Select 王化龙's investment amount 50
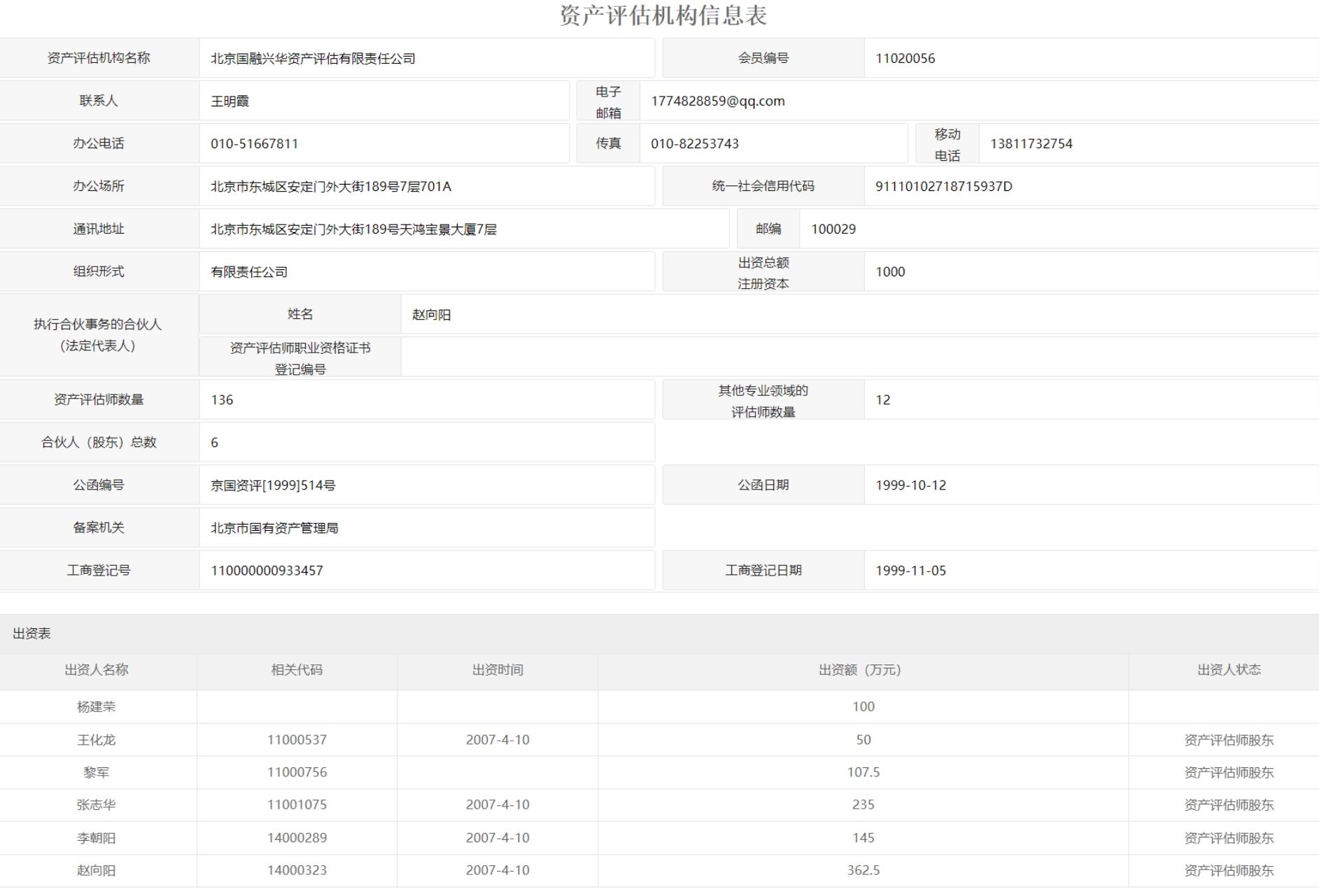This screenshot has height=896, width=1319. coord(863,740)
